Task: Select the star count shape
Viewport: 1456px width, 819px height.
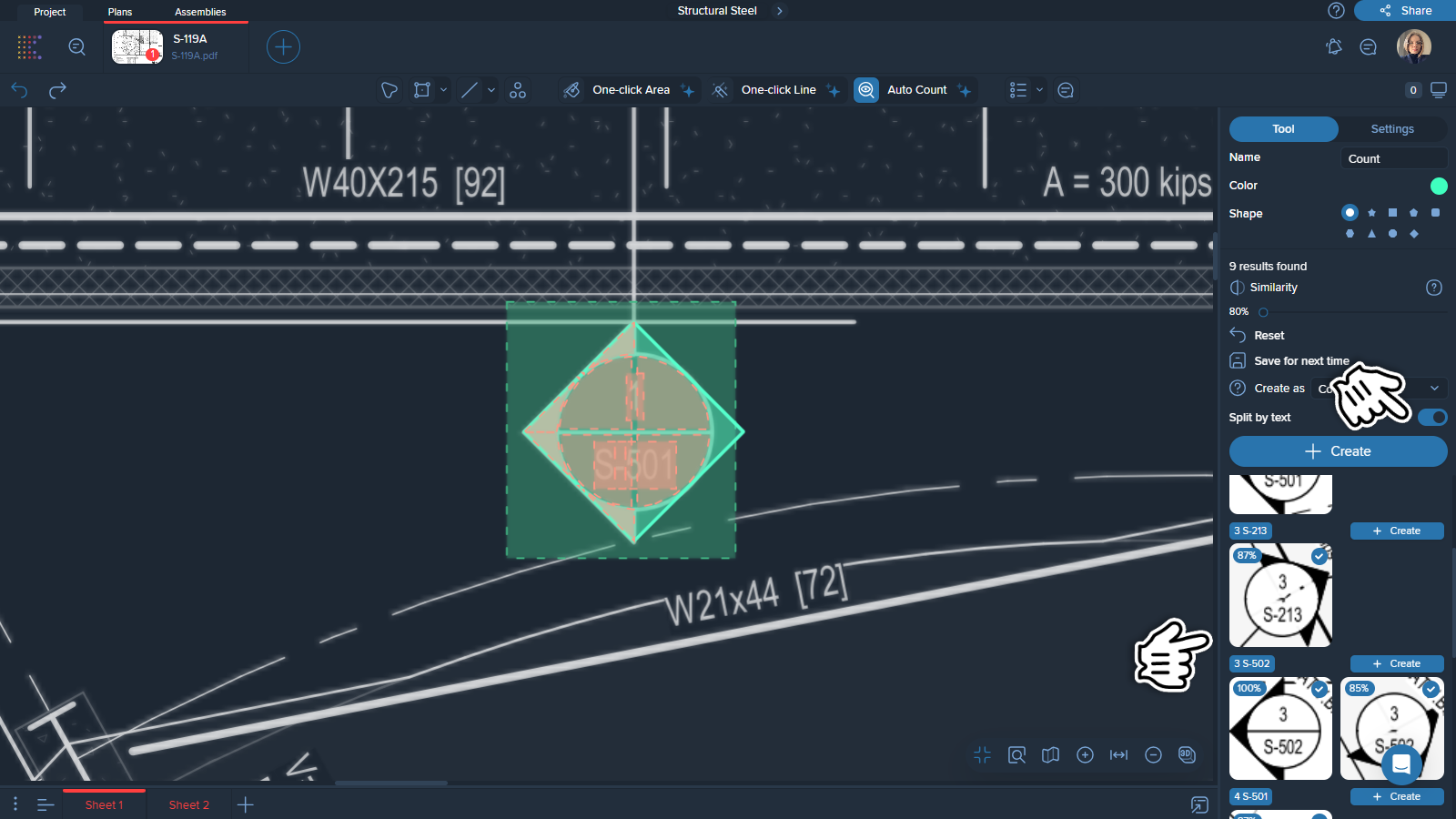Action: coord(1371,213)
